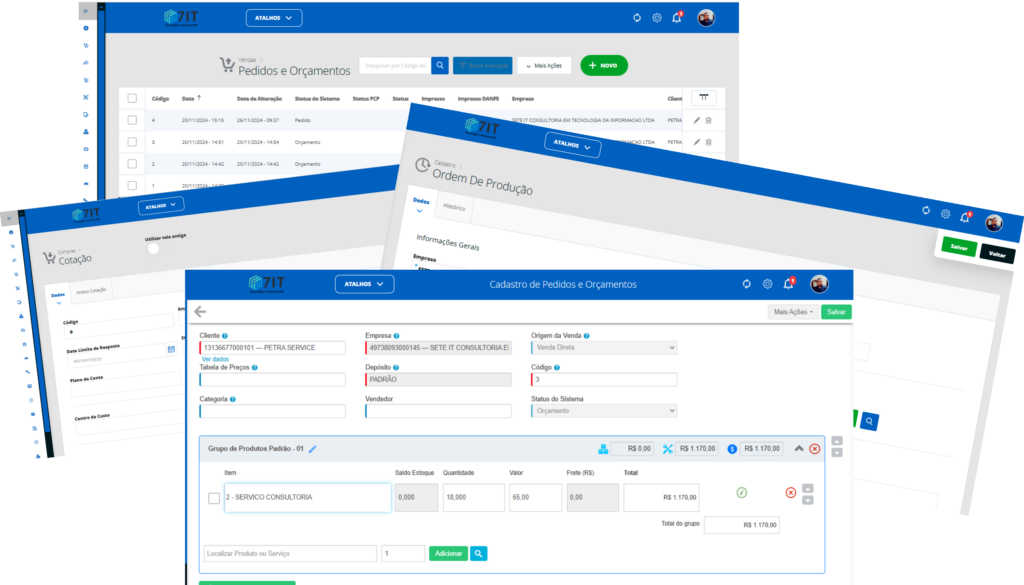The height and width of the screenshot is (585, 1024).
Task: Open ATALHOS dropdown in Ordem de Produção window
Action: click(x=573, y=144)
